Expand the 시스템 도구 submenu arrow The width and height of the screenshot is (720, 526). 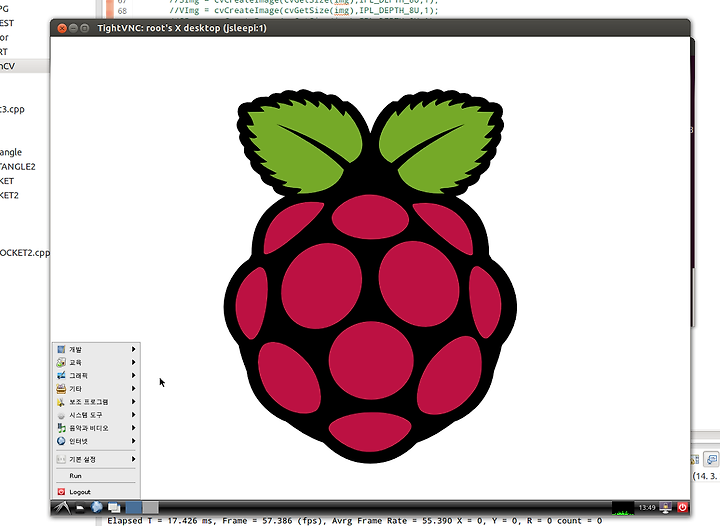(x=134, y=415)
